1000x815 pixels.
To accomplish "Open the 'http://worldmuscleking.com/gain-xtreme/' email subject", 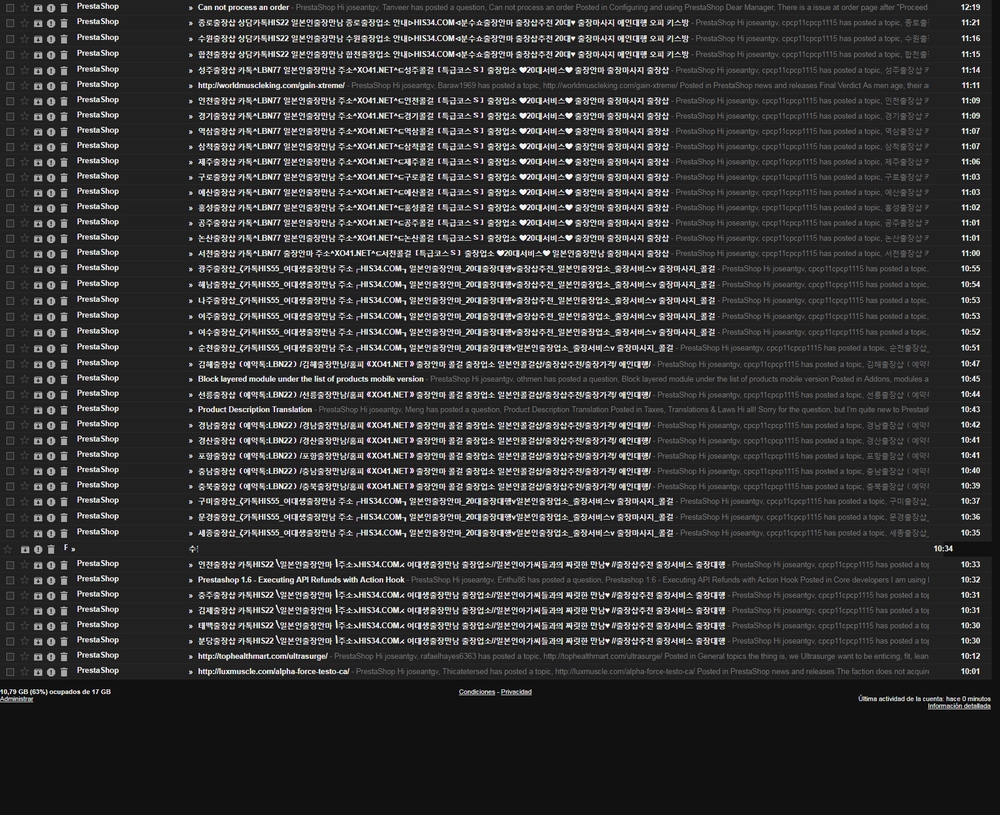I will [x=271, y=85].
